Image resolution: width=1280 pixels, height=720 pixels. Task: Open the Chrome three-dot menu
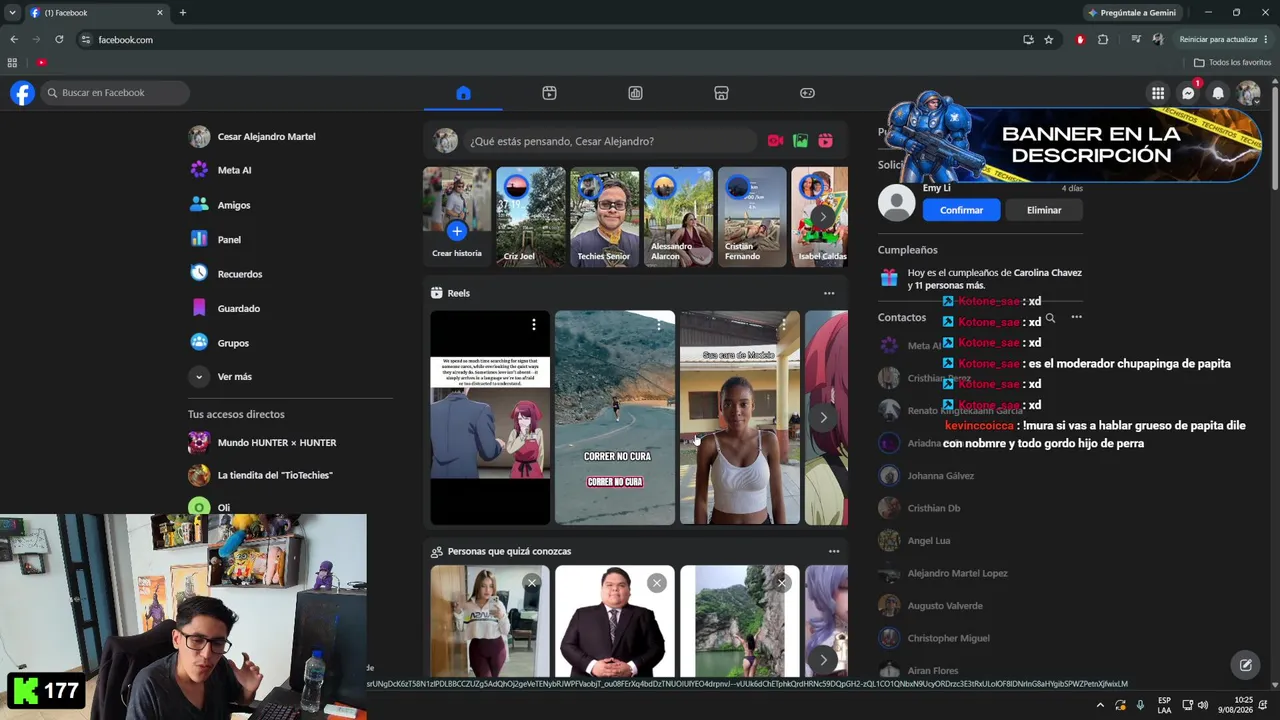[1266, 39]
